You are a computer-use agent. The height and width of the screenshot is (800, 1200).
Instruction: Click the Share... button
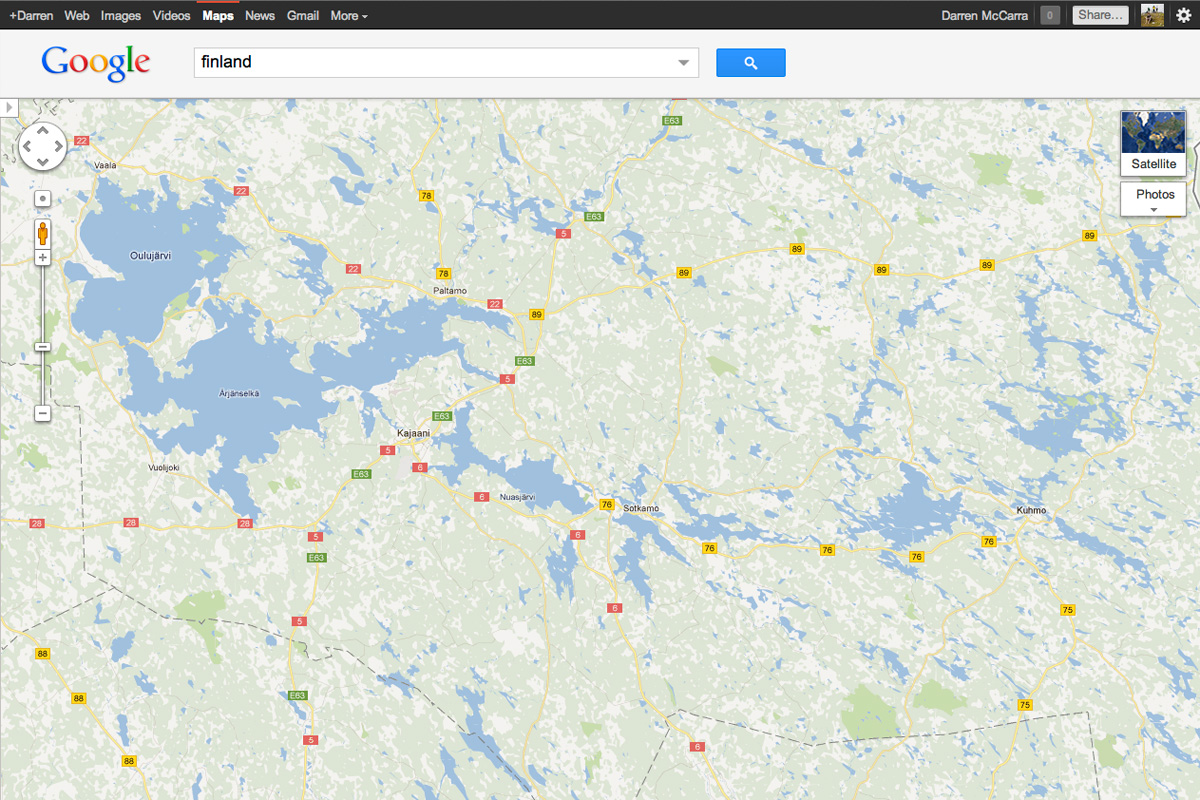click(1100, 15)
